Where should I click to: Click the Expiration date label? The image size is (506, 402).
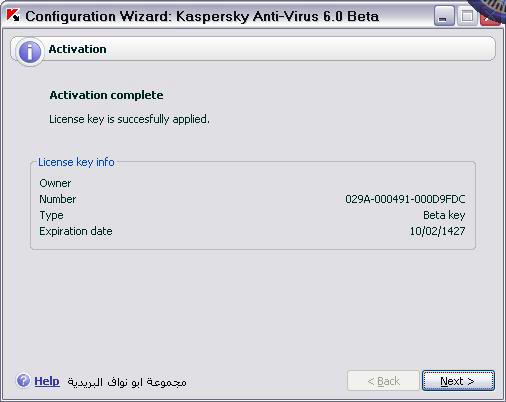[x=76, y=231]
